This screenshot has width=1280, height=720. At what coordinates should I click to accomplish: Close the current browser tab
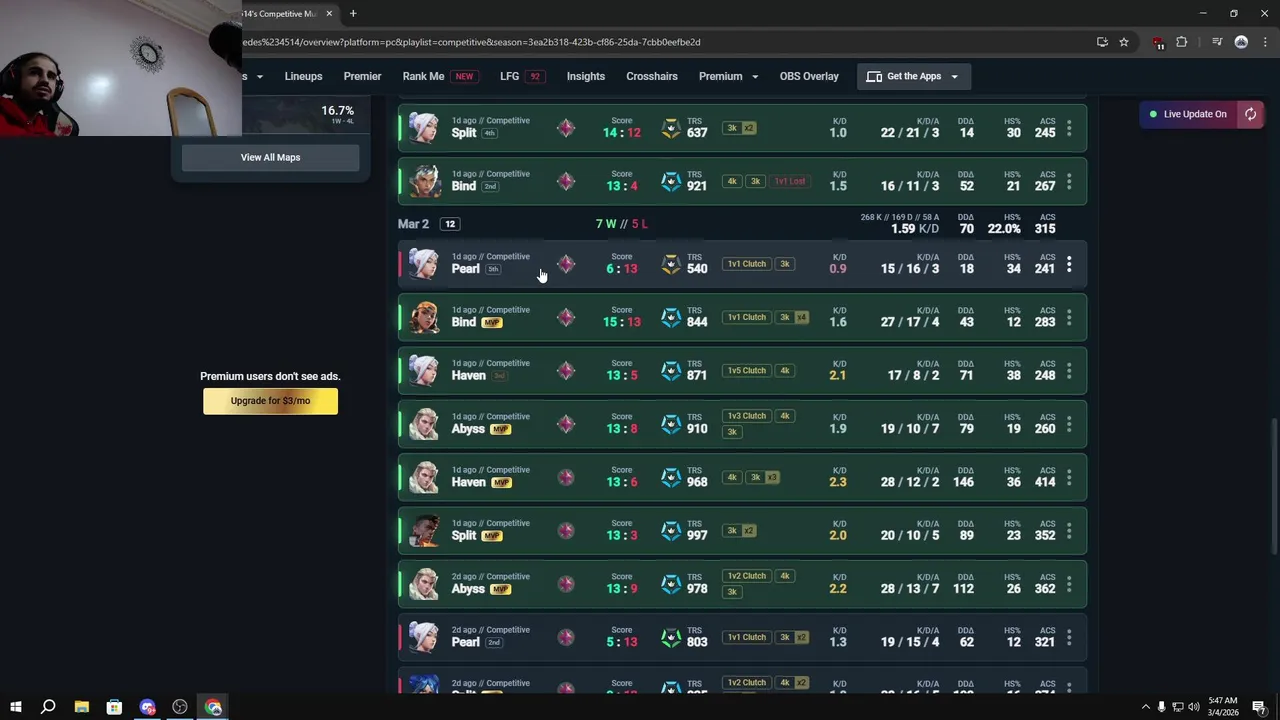329,14
